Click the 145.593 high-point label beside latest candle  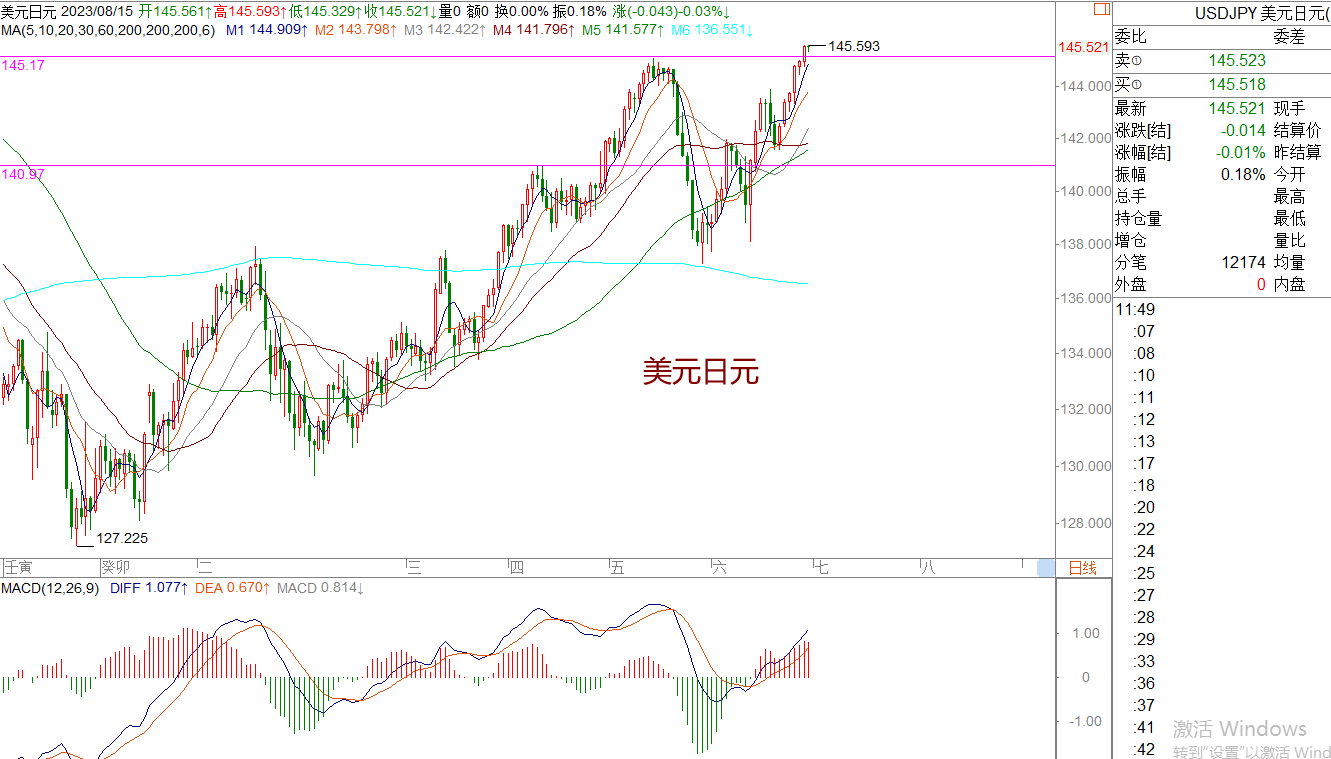pos(854,46)
